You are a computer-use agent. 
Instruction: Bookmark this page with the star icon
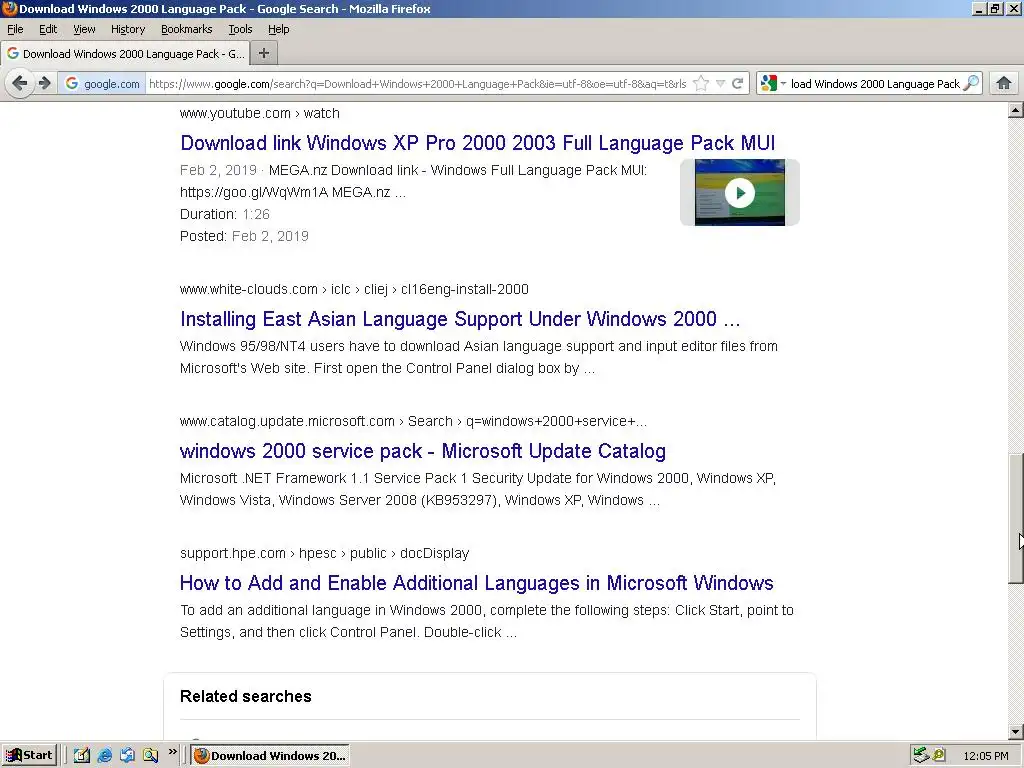[701, 84]
